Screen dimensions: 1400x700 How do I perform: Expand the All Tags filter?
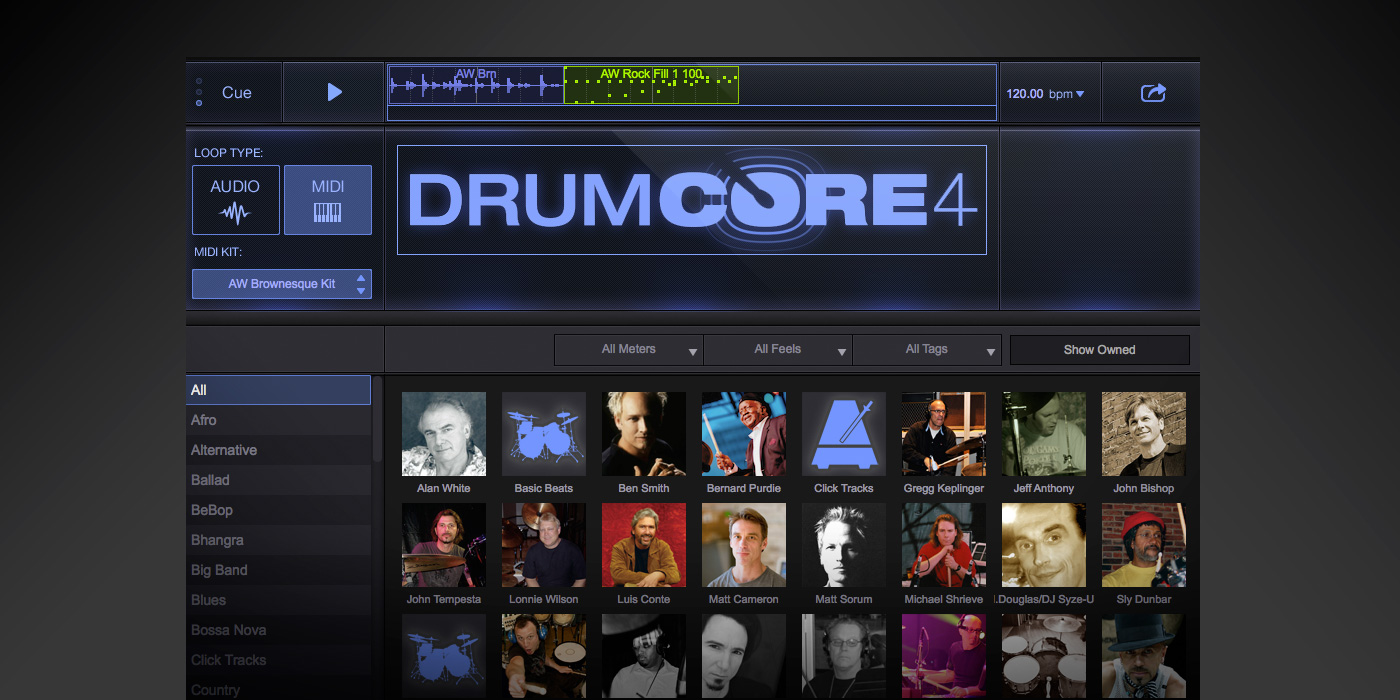coord(927,350)
